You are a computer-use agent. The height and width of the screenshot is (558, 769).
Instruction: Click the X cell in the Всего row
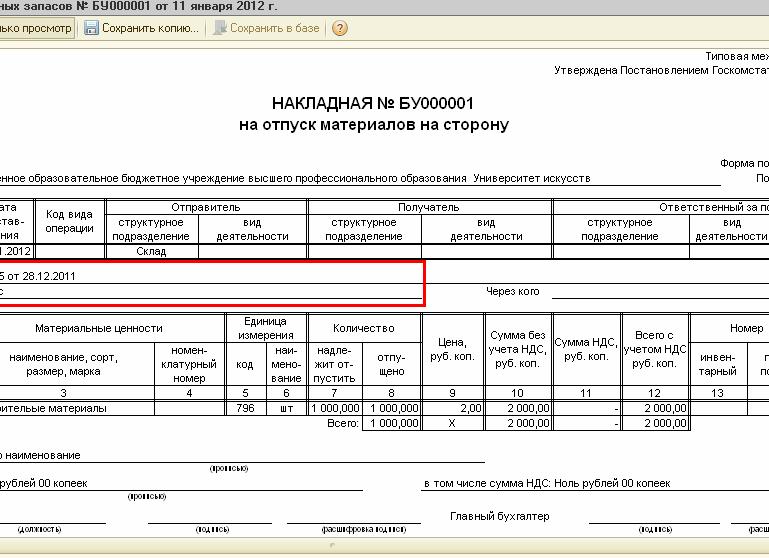click(x=452, y=424)
